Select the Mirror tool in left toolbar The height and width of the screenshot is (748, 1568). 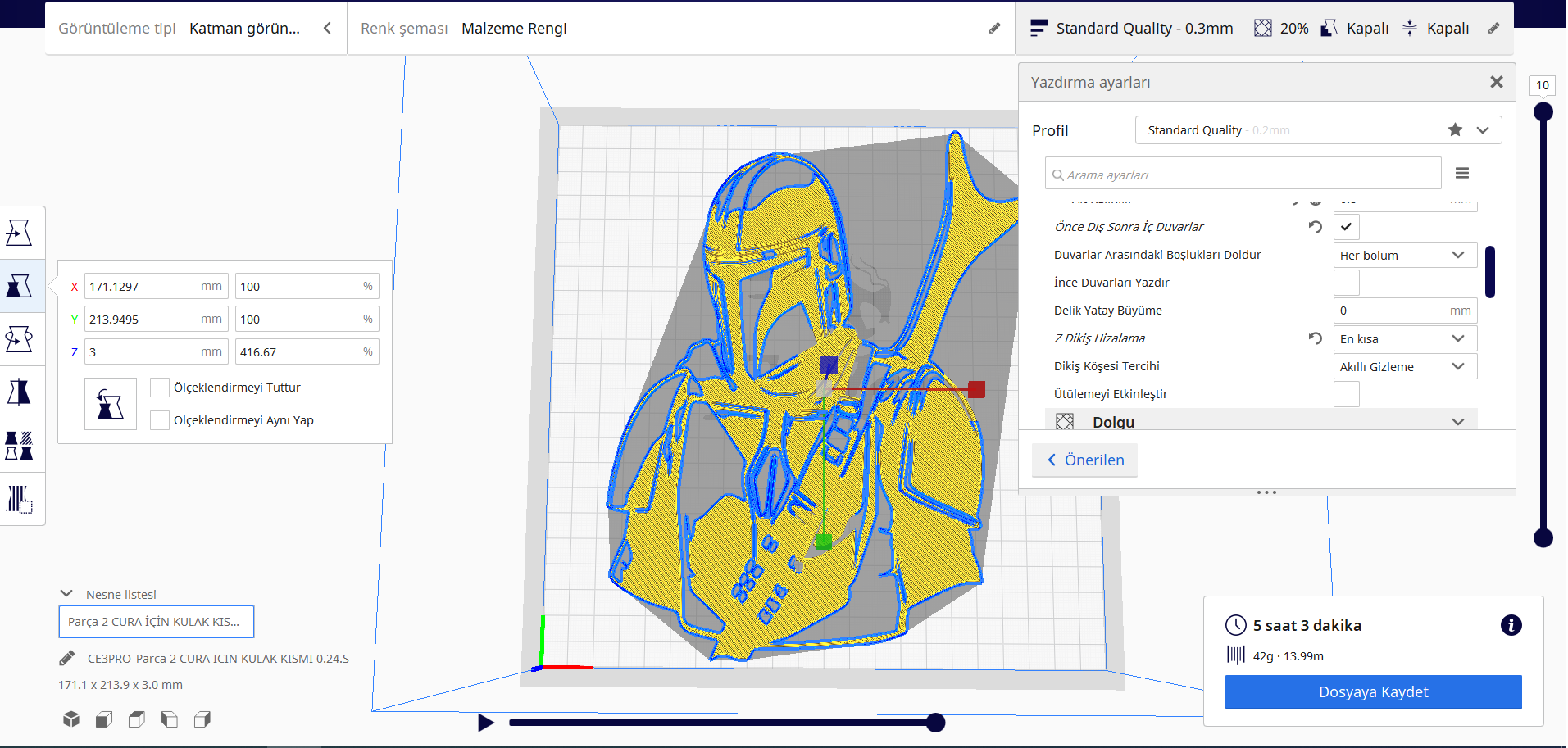(19, 392)
